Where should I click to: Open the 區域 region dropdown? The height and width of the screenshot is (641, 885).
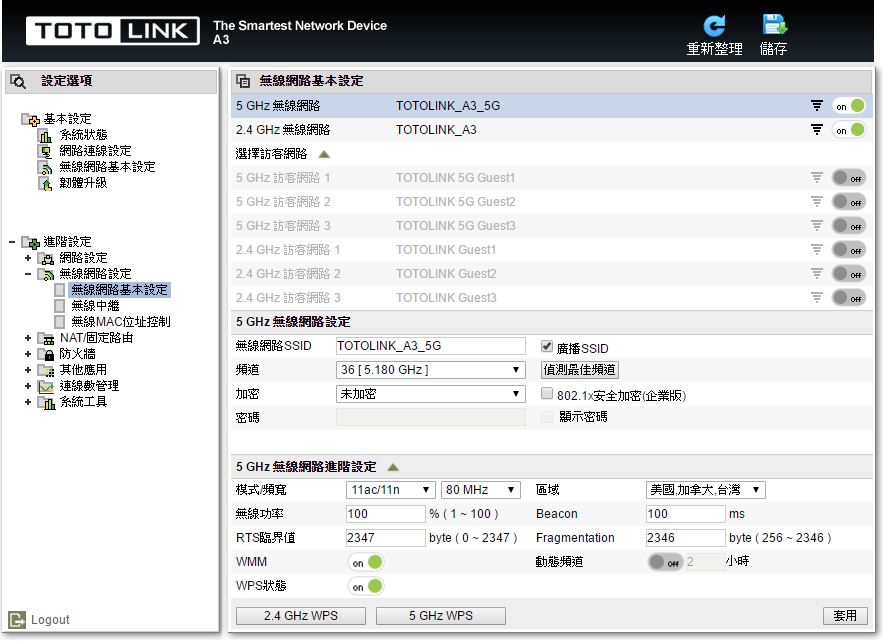706,490
